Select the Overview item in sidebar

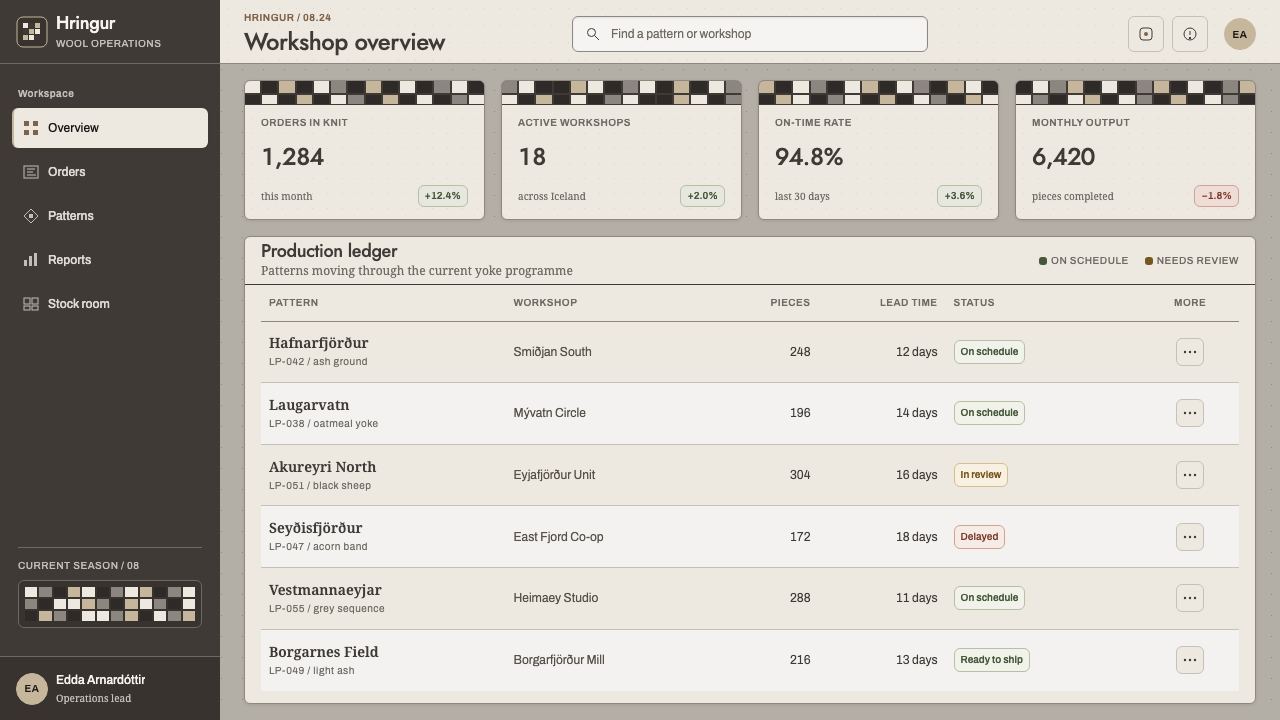tap(110, 128)
